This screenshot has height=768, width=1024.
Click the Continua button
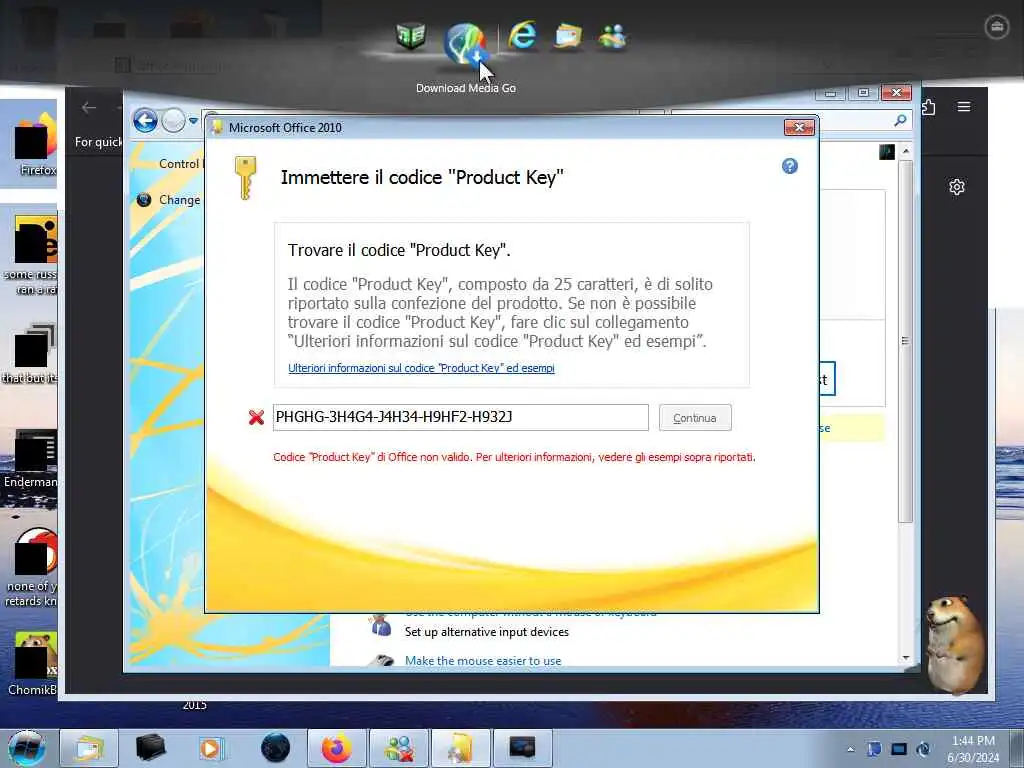pos(695,418)
